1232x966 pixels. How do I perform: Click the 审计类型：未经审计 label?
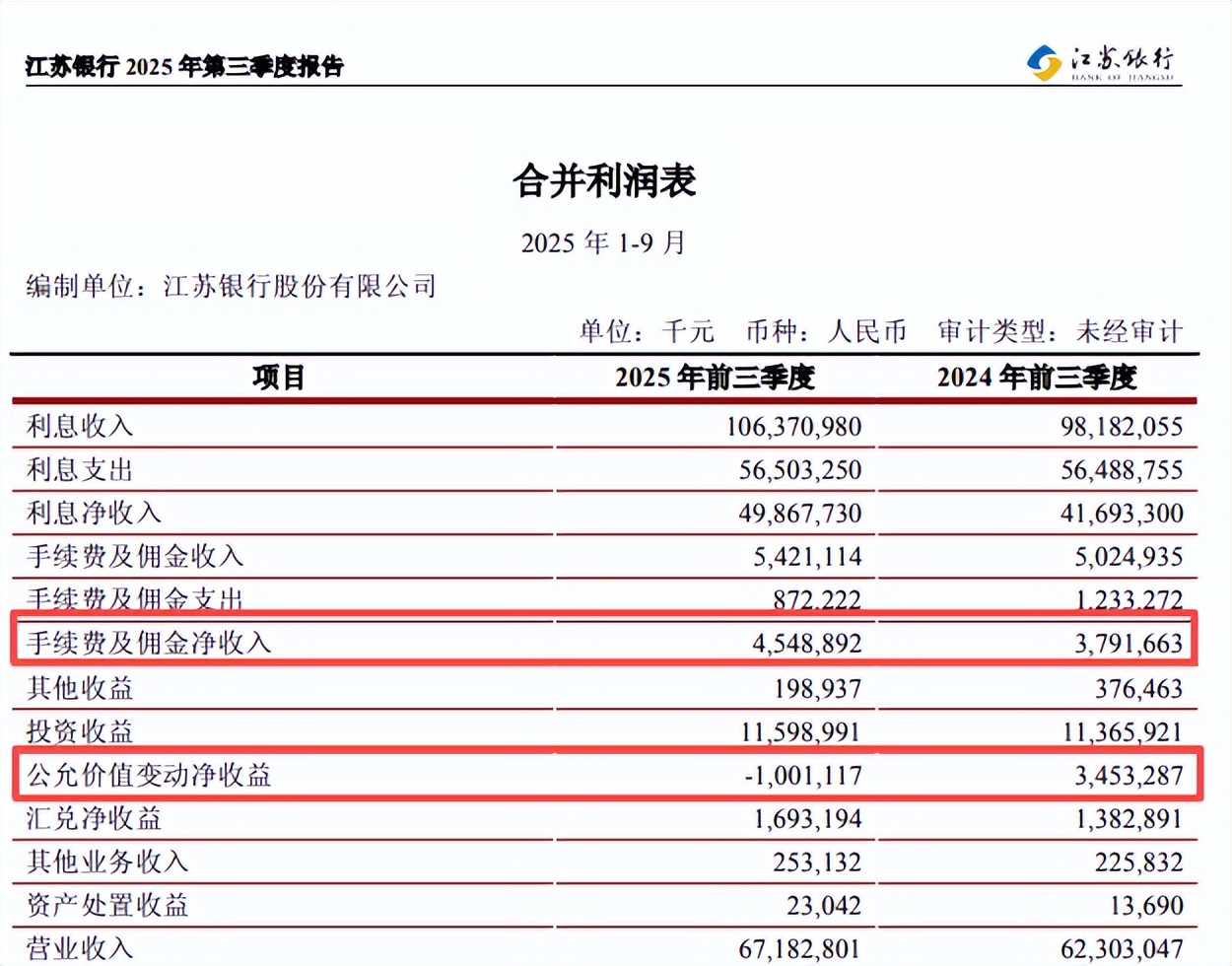(1060, 331)
